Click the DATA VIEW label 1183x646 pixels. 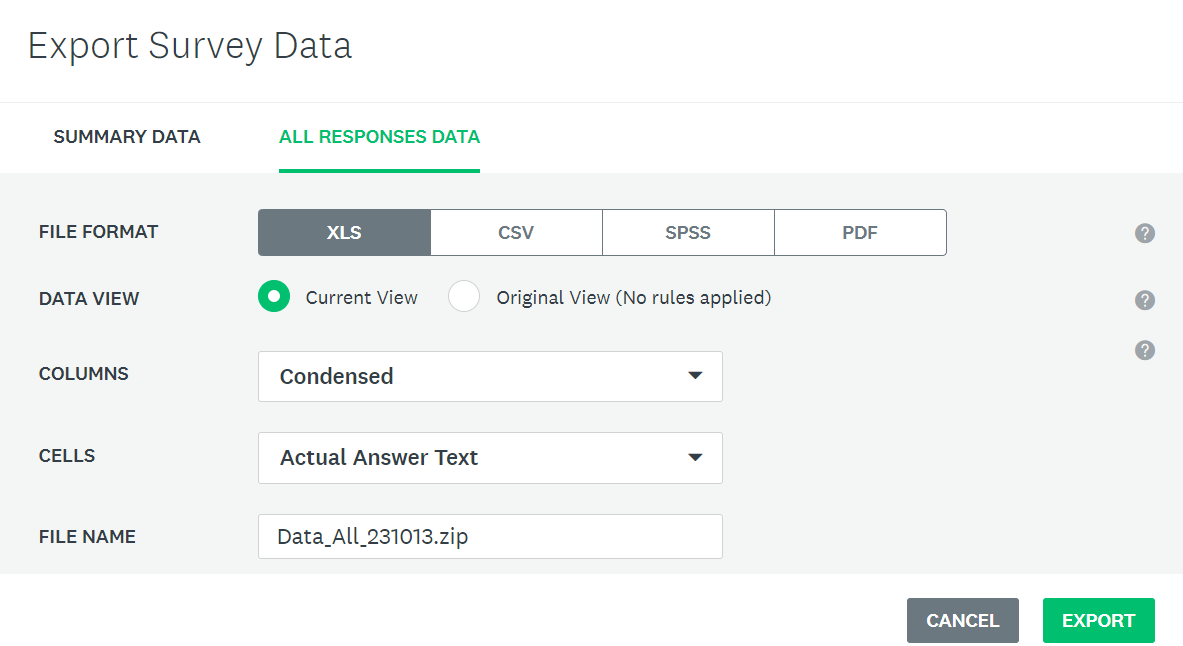click(x=89, y=299)
